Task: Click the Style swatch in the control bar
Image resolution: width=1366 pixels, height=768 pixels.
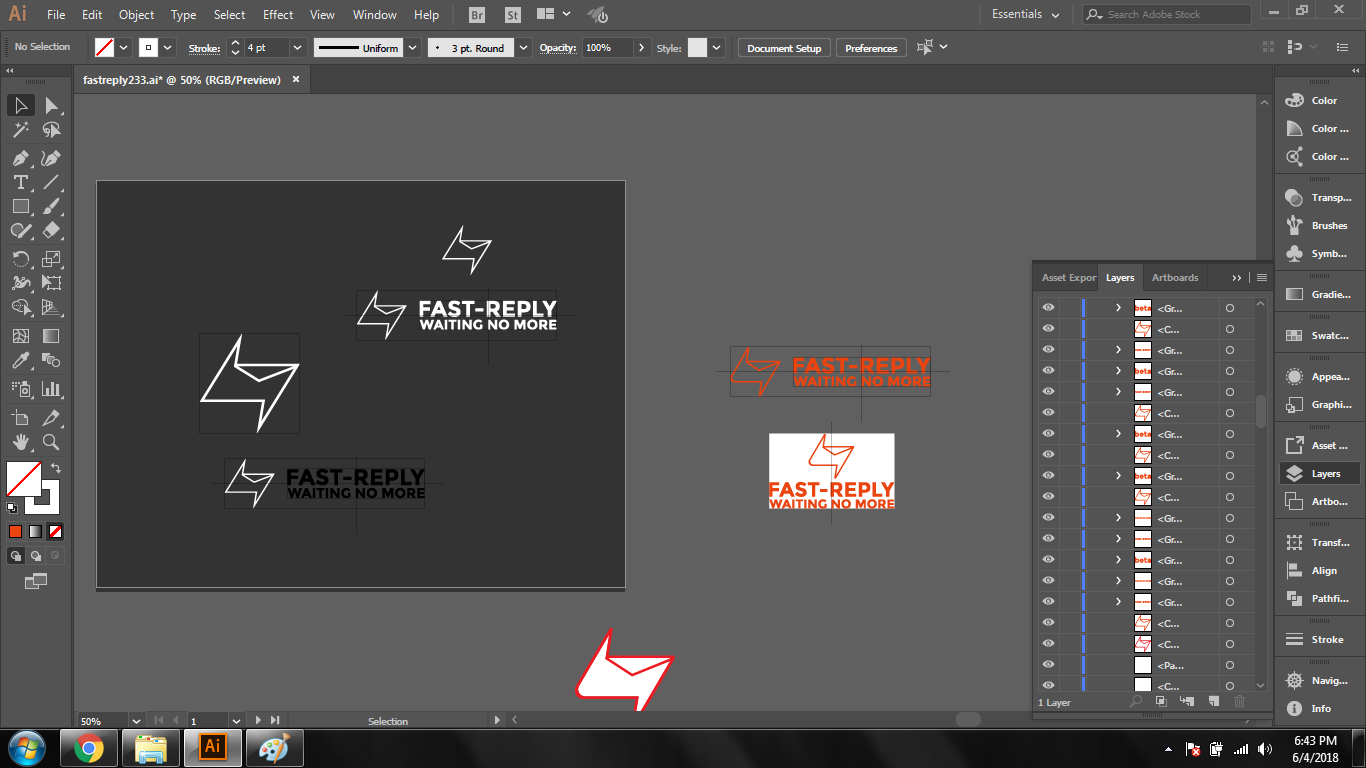Action: pos(697,48)
